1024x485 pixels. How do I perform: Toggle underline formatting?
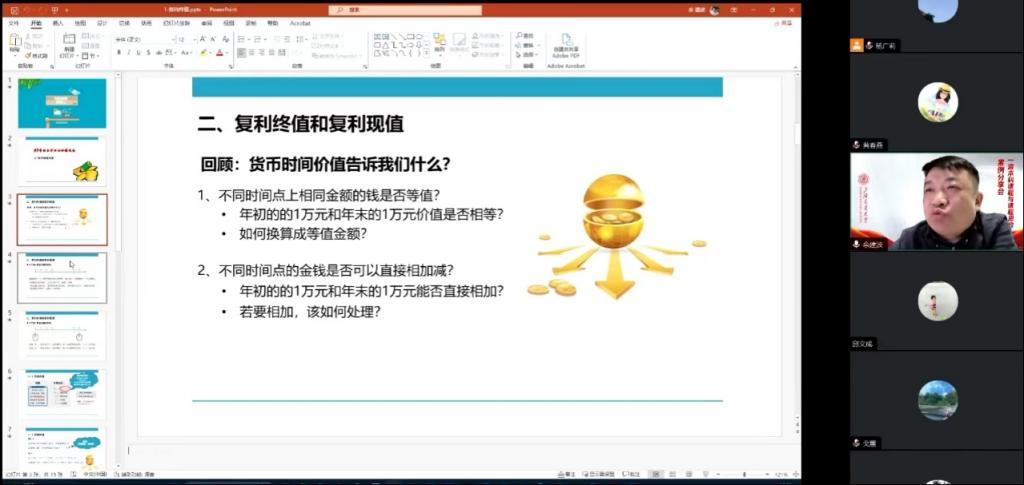point(139,53)
